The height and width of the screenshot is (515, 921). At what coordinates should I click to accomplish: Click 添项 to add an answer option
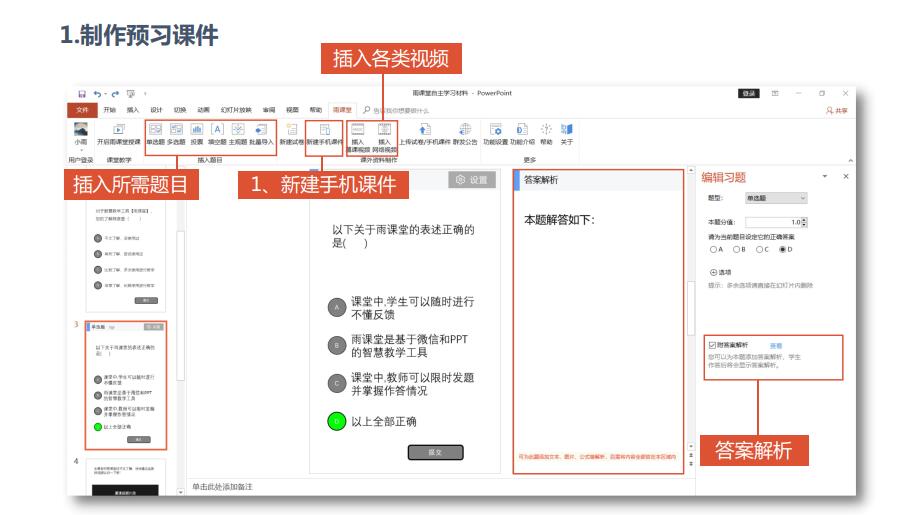point(721,272)
